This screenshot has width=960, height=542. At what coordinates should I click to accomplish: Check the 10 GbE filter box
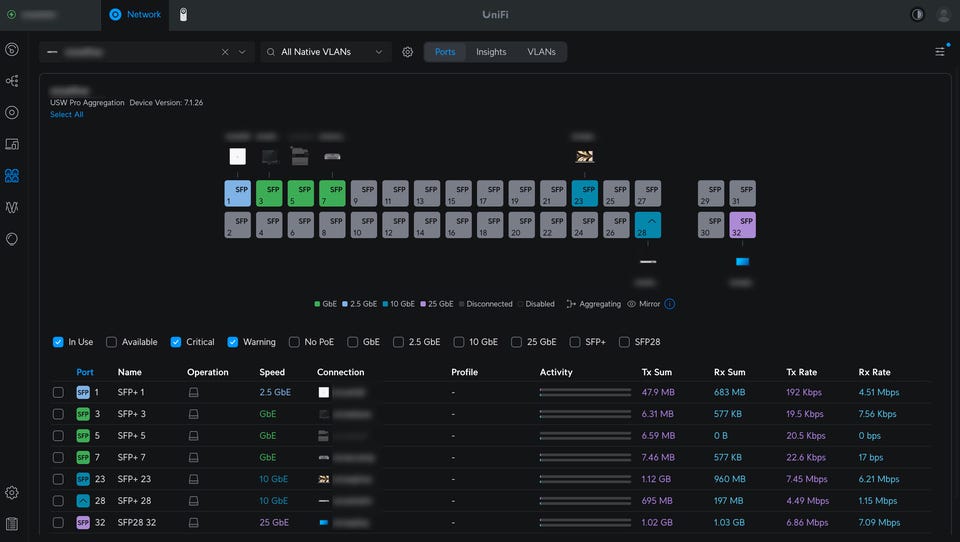tap(460, 342)
